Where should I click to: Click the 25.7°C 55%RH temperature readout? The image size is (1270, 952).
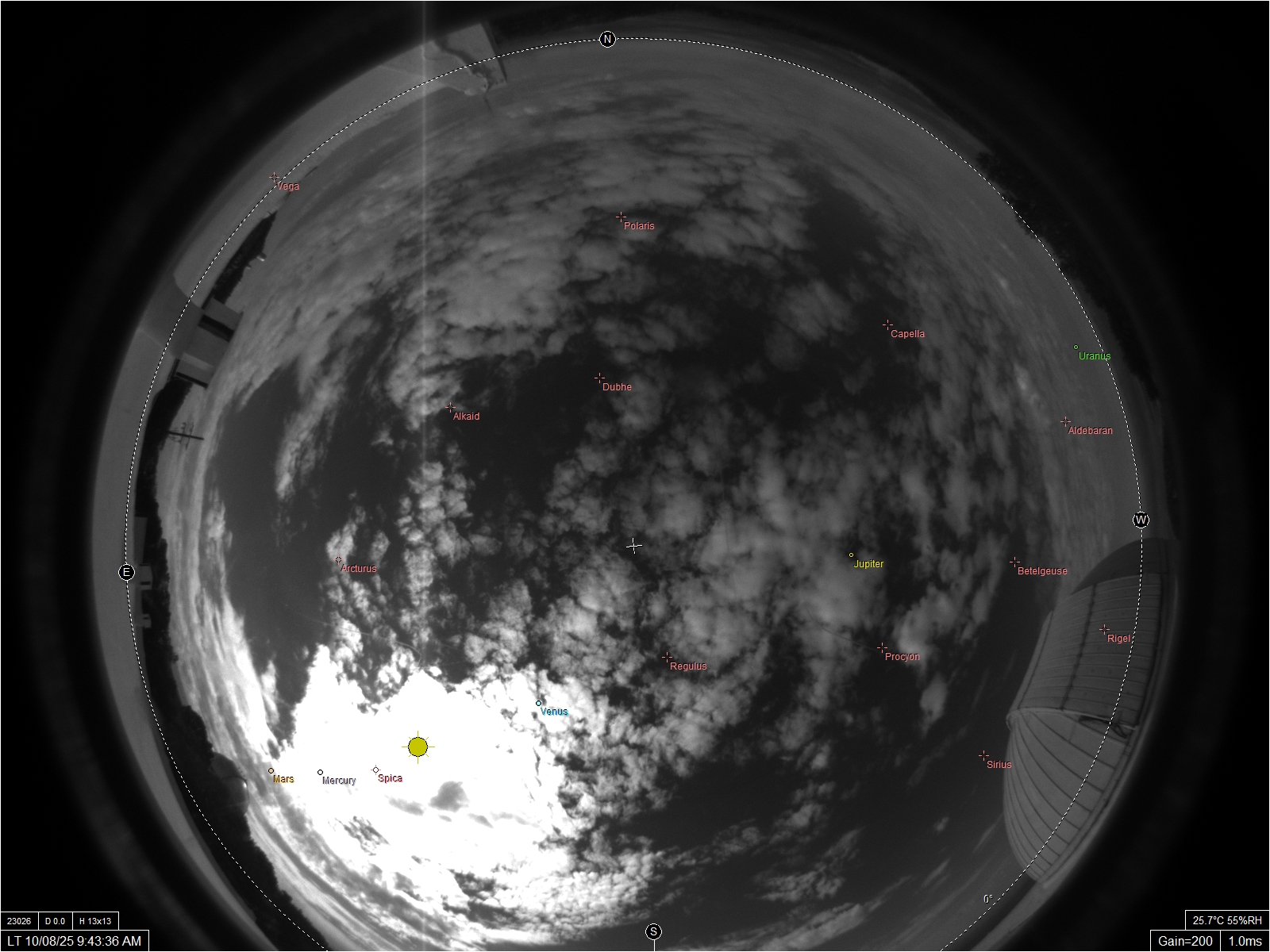point(1227,920)
